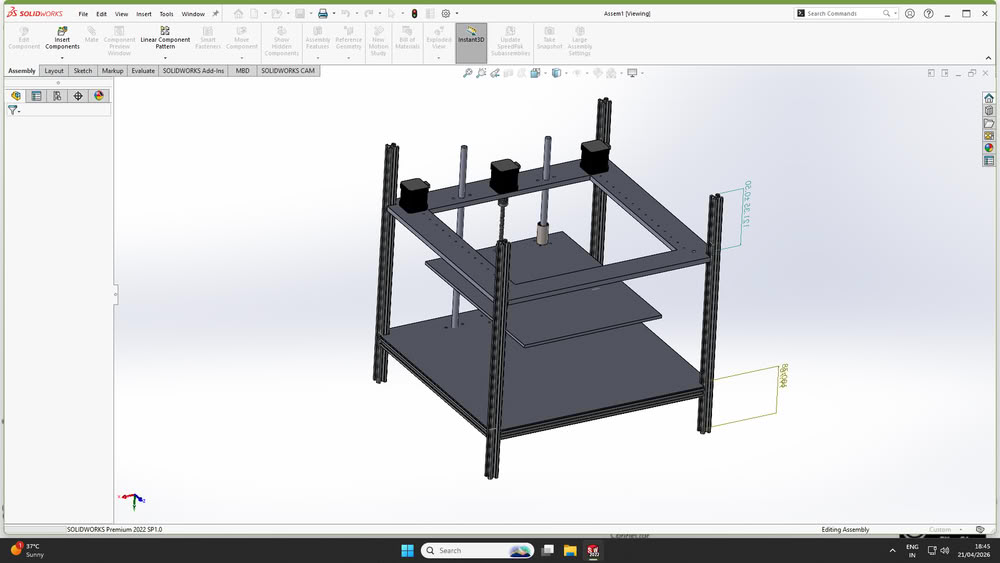This screenshot has height=563, width=1000.
Task: Open the weather widget showing 37°C
Action: 29,550
